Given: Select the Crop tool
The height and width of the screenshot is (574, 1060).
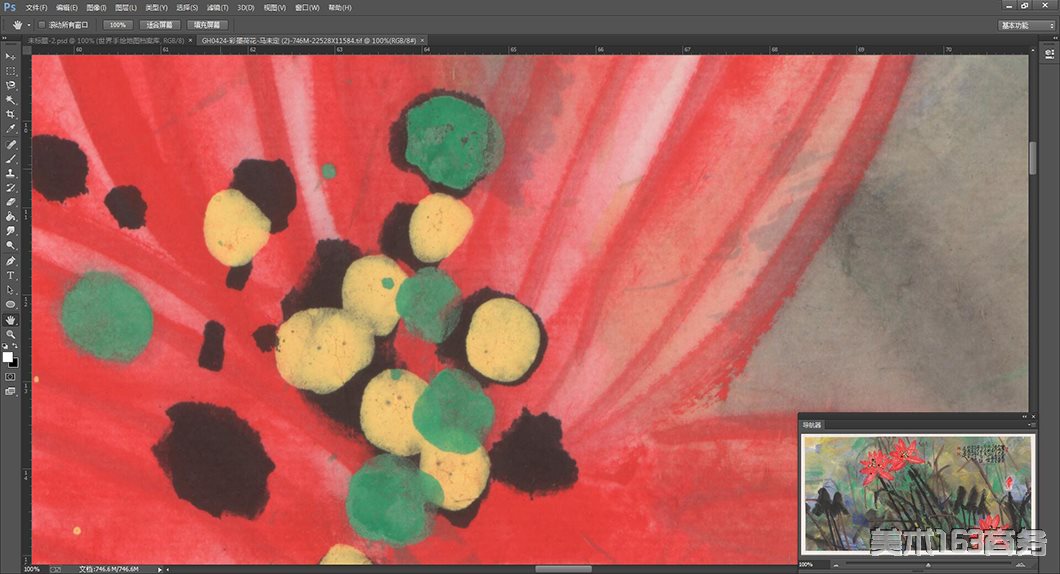Looking at the screenshot, I should (x=10, y=114).
